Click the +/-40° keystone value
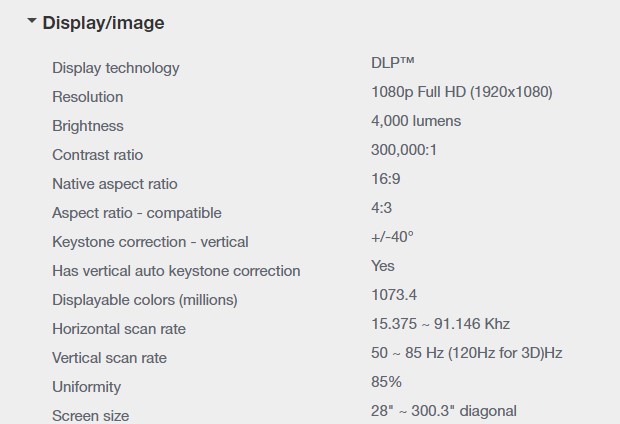The height and width of the screenshot is (424, 620). click(392, 237)
